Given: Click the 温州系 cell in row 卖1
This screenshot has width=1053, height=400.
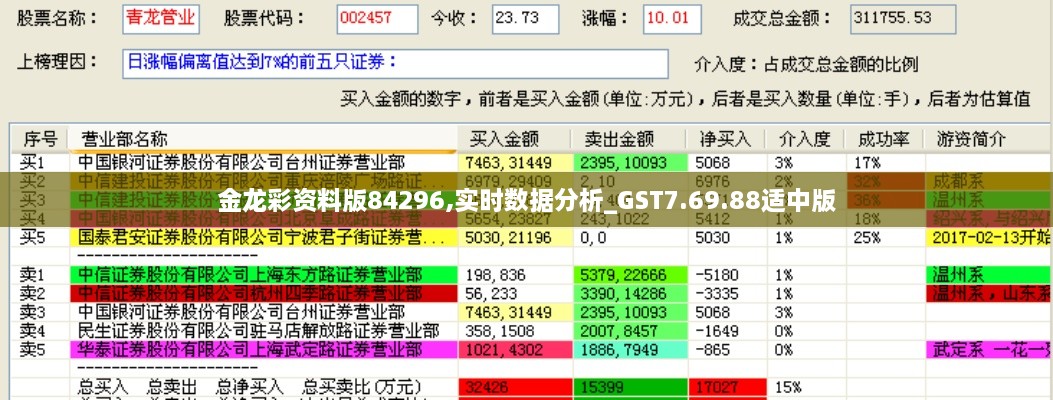Looking at the screenshot, I should click(x=989, y=274).
